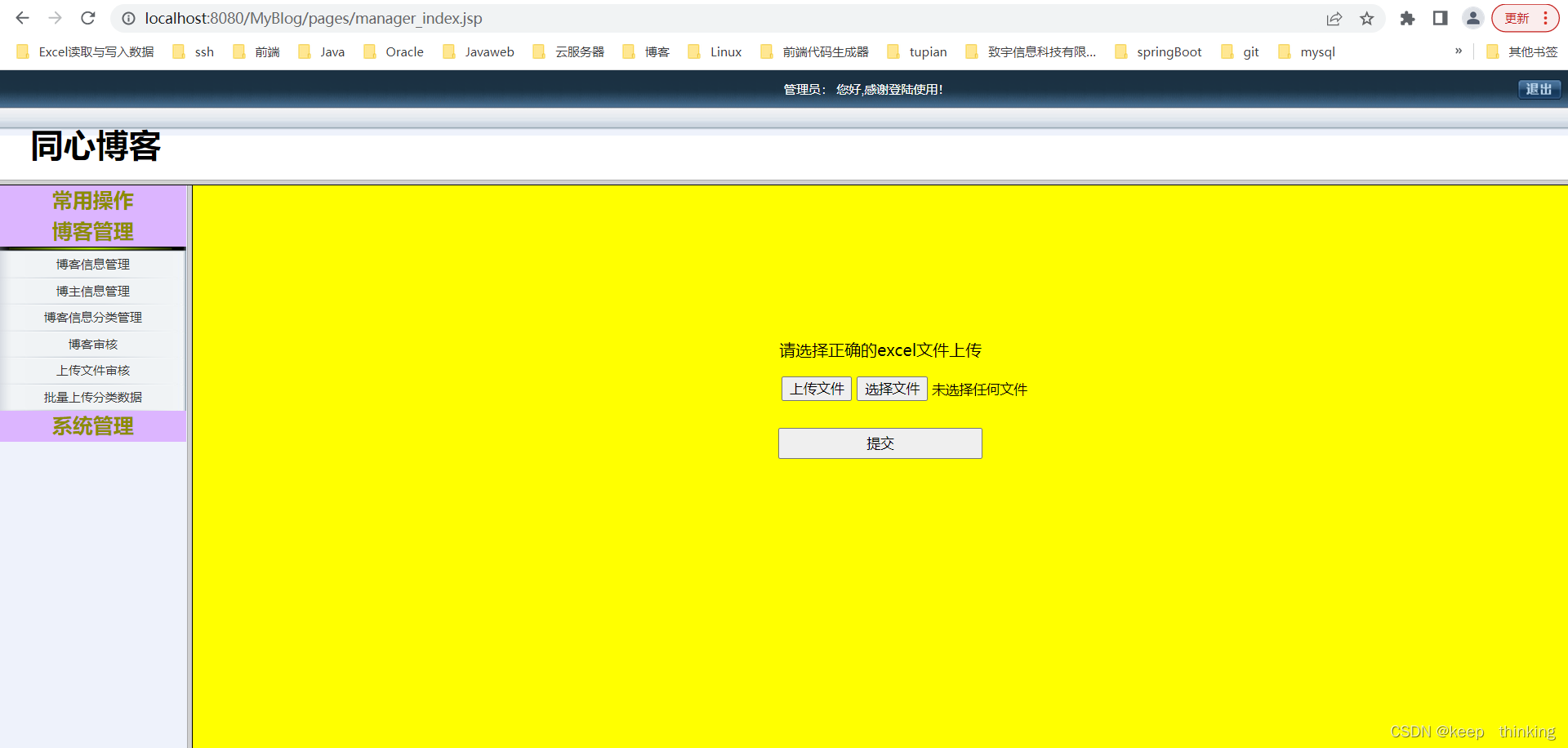The height and width of the screenshot is (748, 1568).
Task: Open 博客信息分类管理 in the sidebar
Action: pos(93,318)
